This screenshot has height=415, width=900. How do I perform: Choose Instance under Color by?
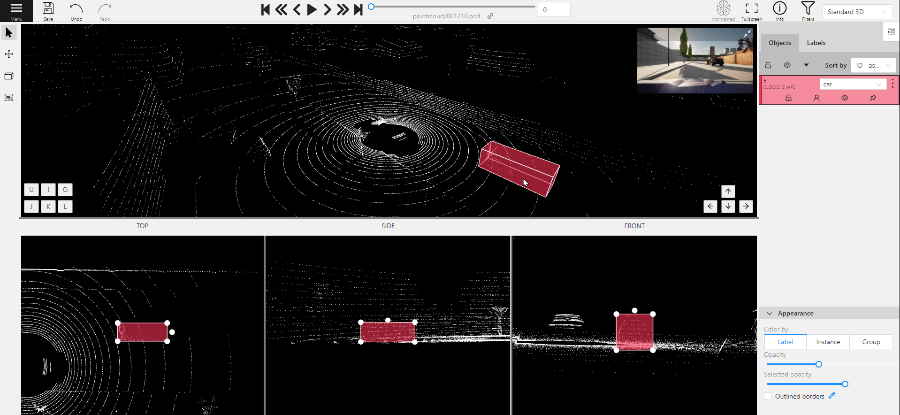[x=827, y=342]
